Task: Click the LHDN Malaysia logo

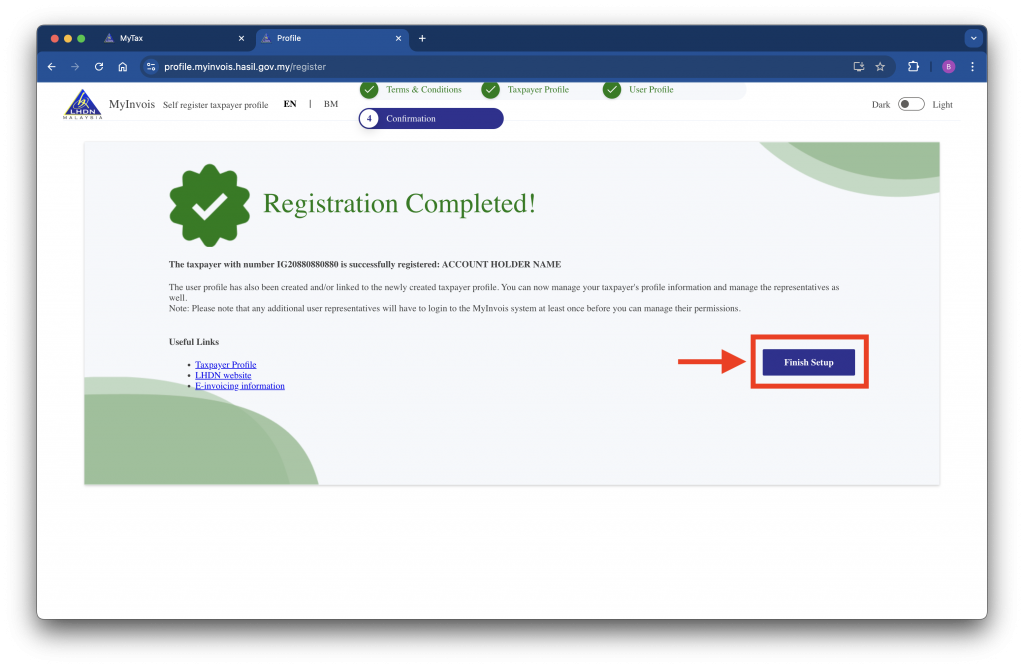Action: (x=82, y=104)
